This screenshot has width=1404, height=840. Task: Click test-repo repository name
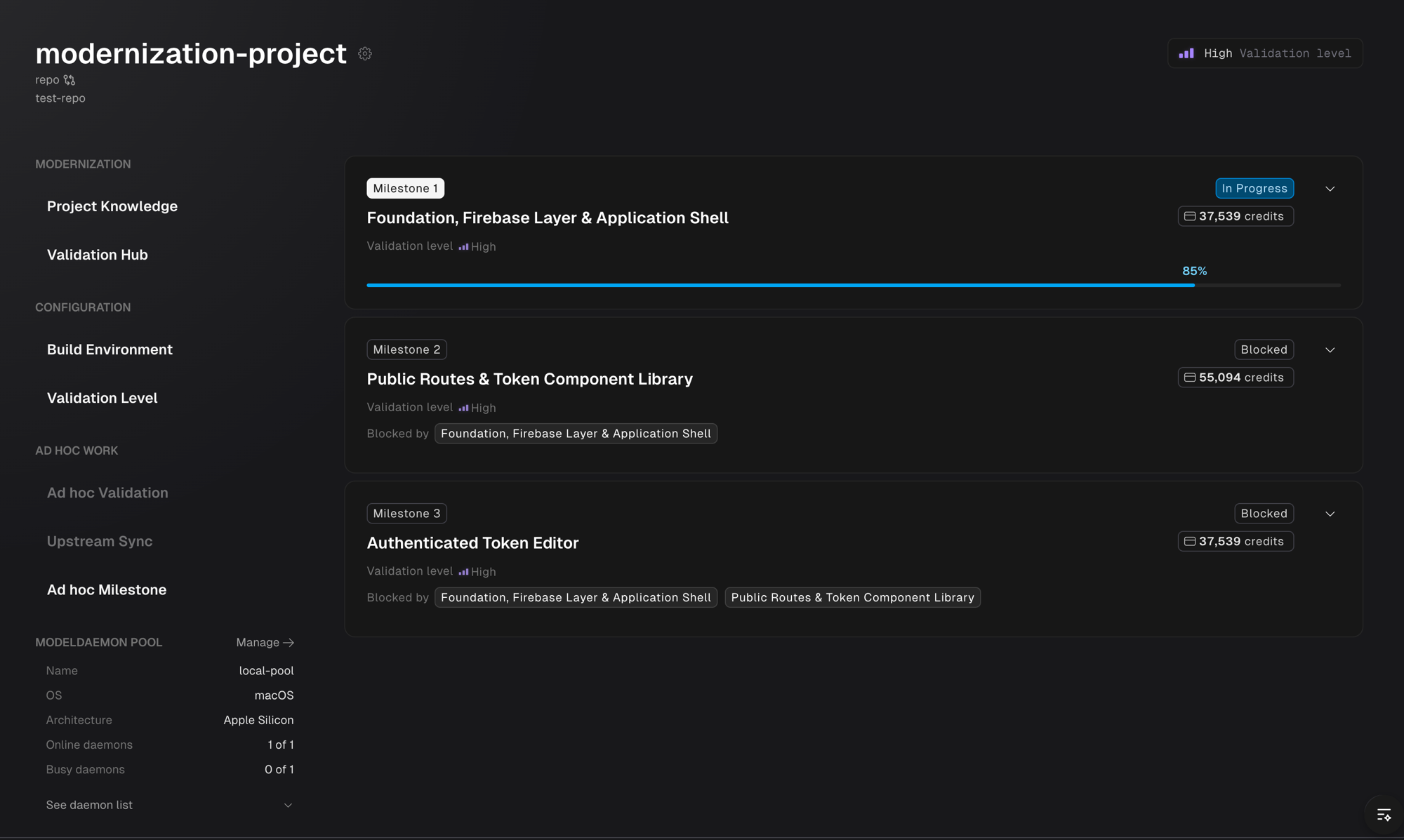click(60, 98)
